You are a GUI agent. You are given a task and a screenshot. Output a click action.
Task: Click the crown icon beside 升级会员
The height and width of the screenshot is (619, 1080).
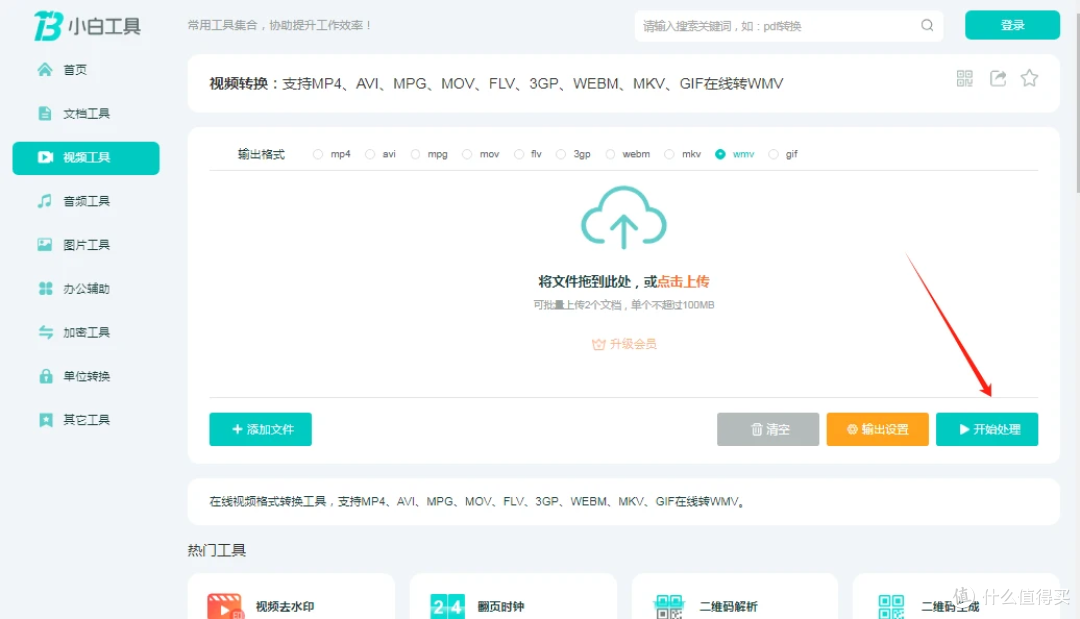(598, 344)
